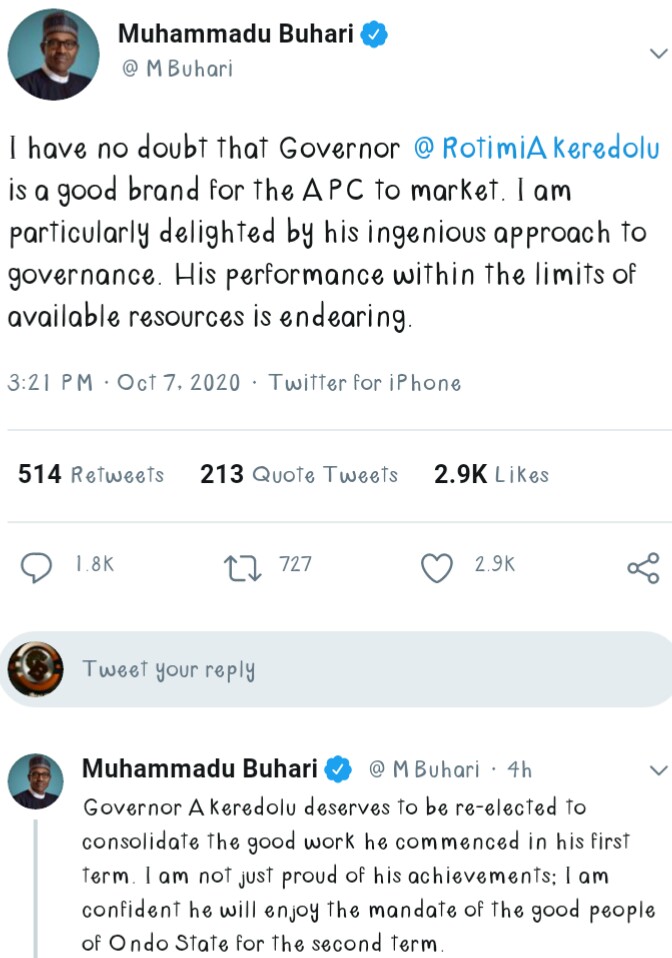672x958 pixels.
Task: Click your own avatar beside reply box
Action: [x=34, y=669]
